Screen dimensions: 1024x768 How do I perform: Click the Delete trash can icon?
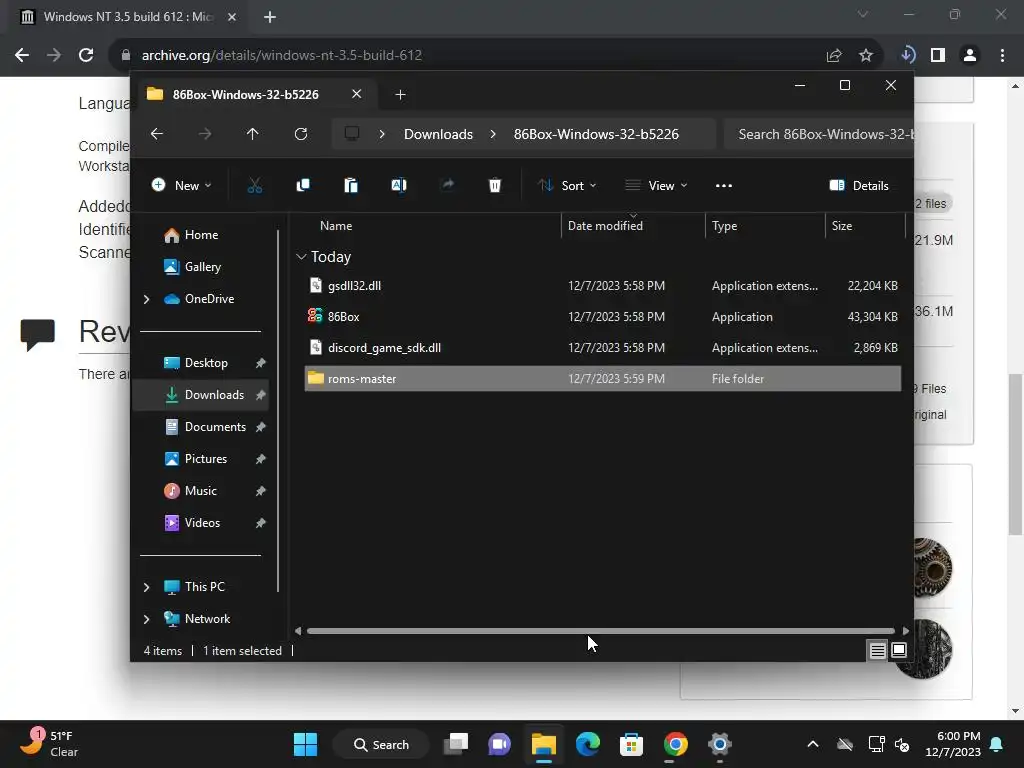pos(495,186)
